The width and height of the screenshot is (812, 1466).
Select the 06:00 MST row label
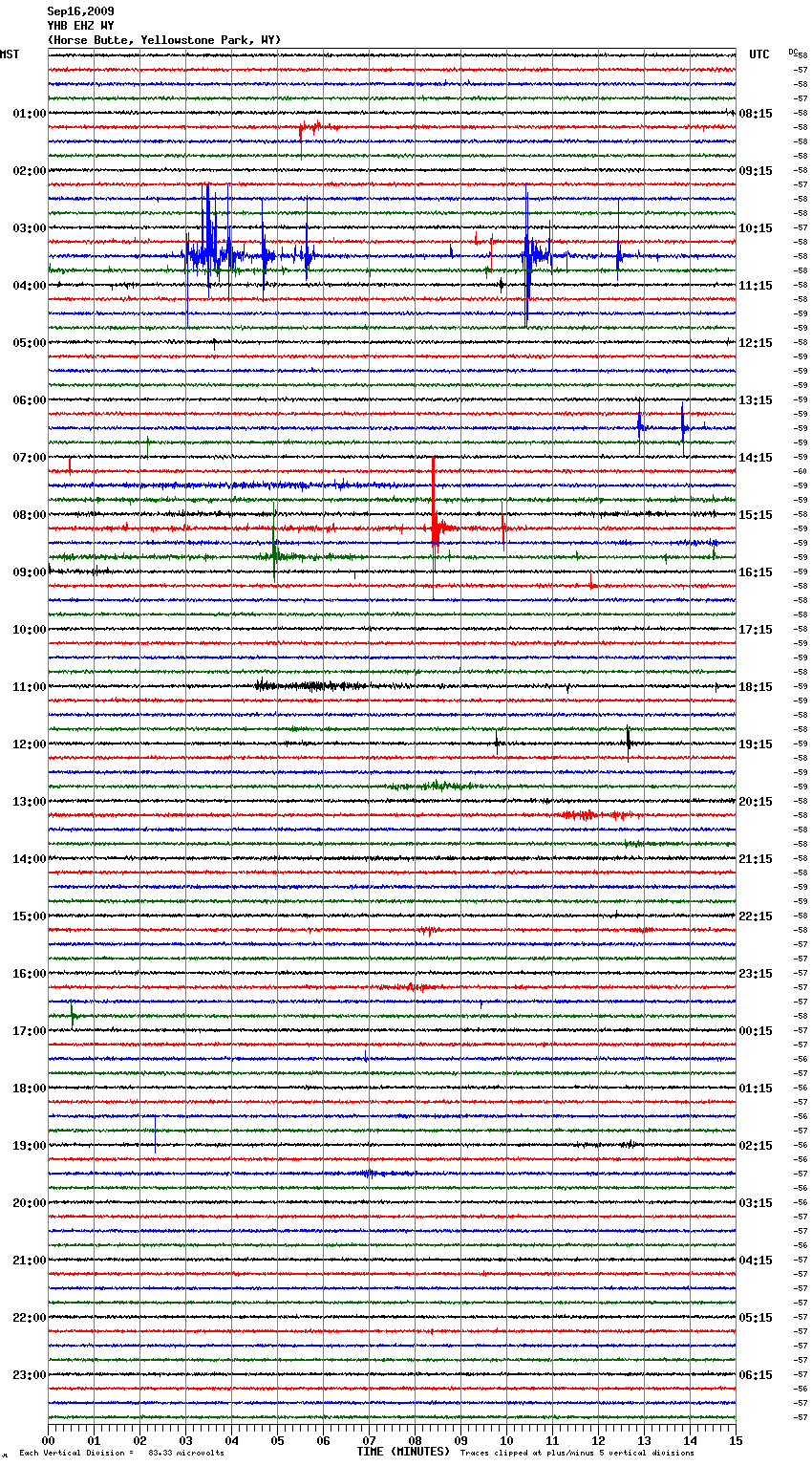pyautogui.click(x=29, y=400)
